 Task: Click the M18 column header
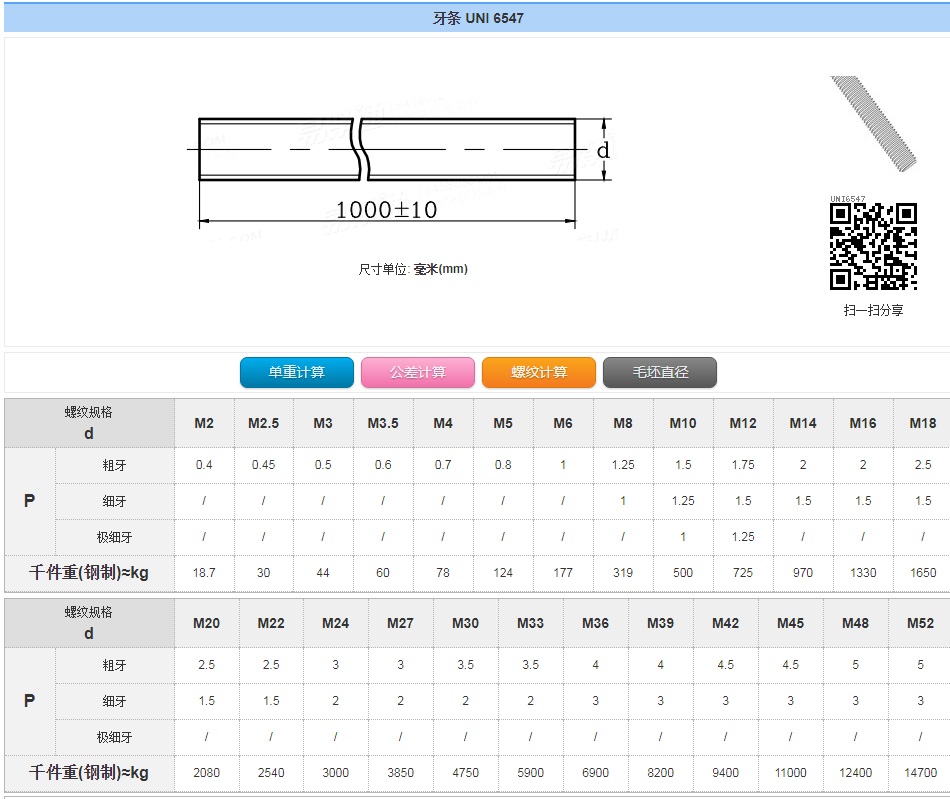pyautogui.click(x=922, y=423)
